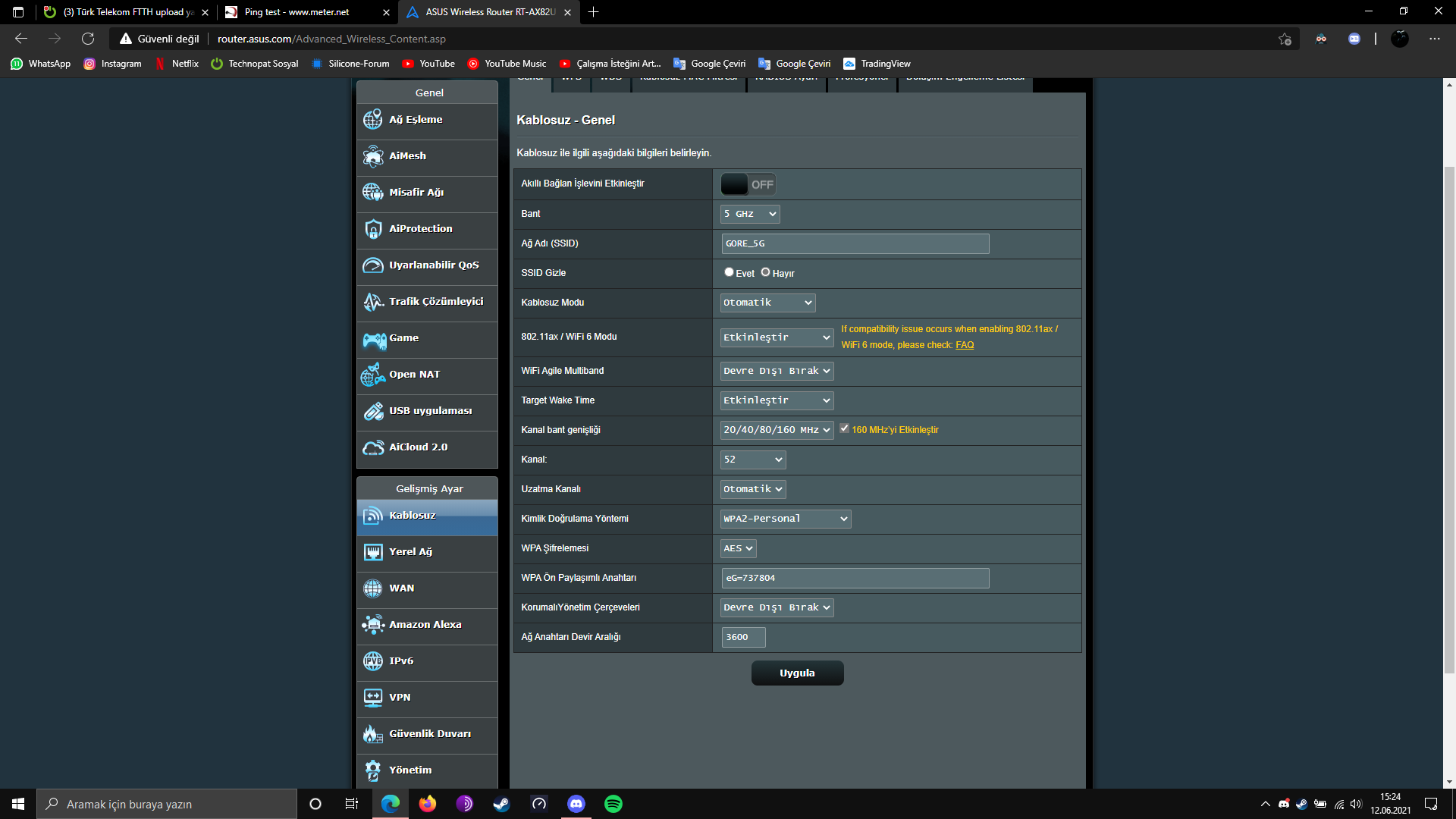
Task: Open the Yerel Ağ menu item
Action: tap(410, 552)
